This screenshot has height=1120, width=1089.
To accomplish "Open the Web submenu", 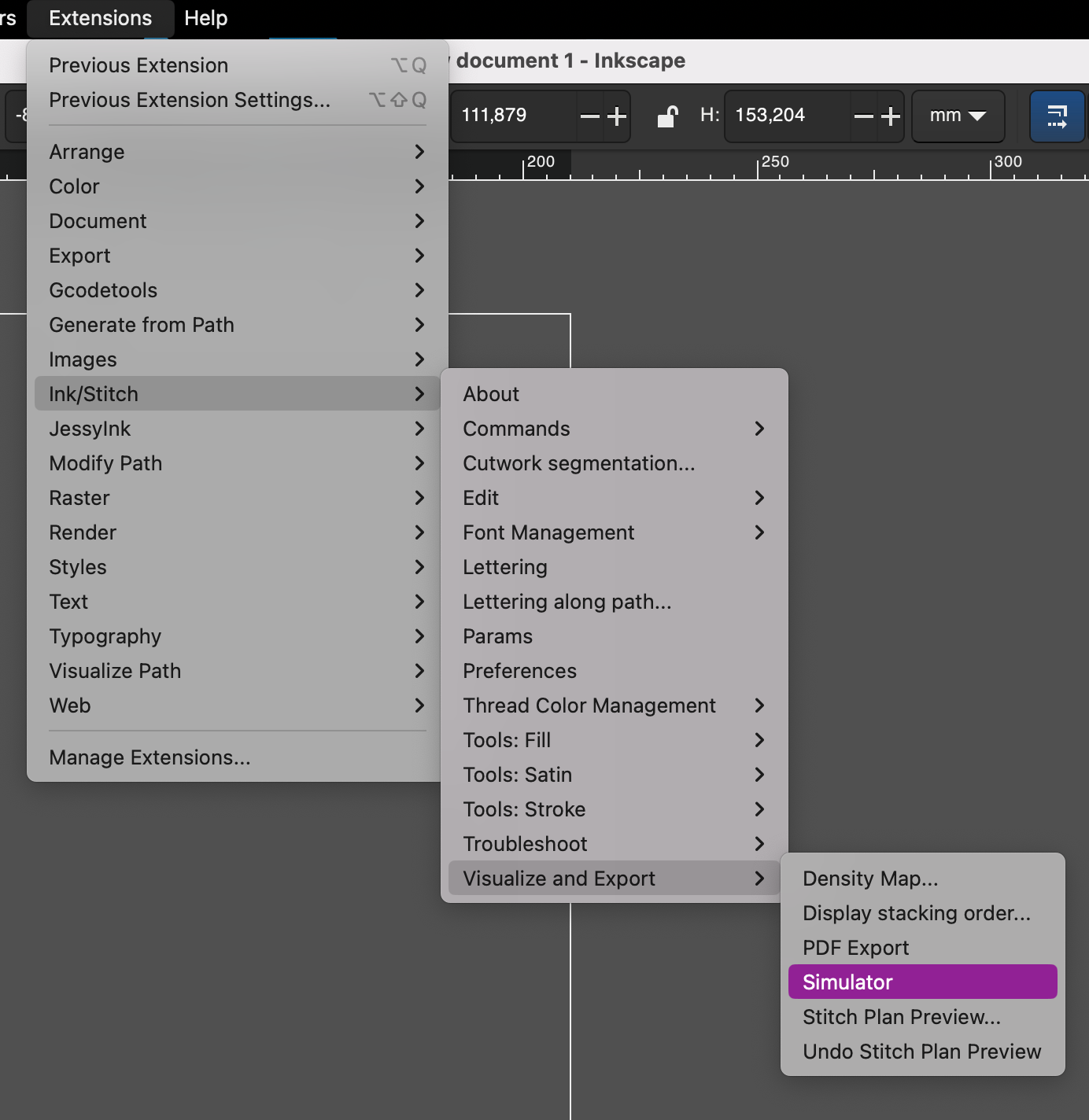I will pyautogui.click(x=238, y=706).
